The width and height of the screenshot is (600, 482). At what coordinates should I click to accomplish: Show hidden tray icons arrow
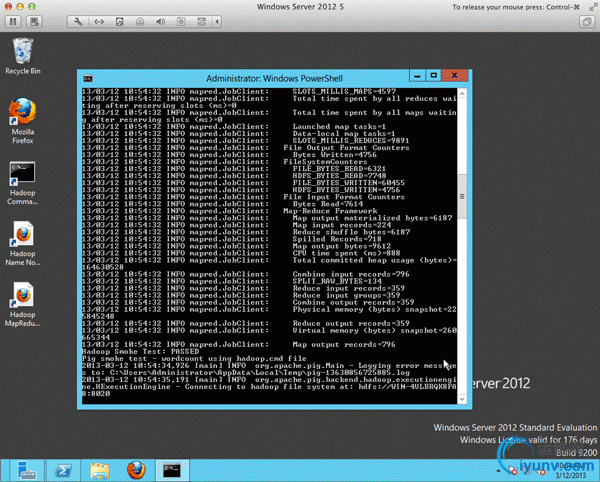click(498, 471)
